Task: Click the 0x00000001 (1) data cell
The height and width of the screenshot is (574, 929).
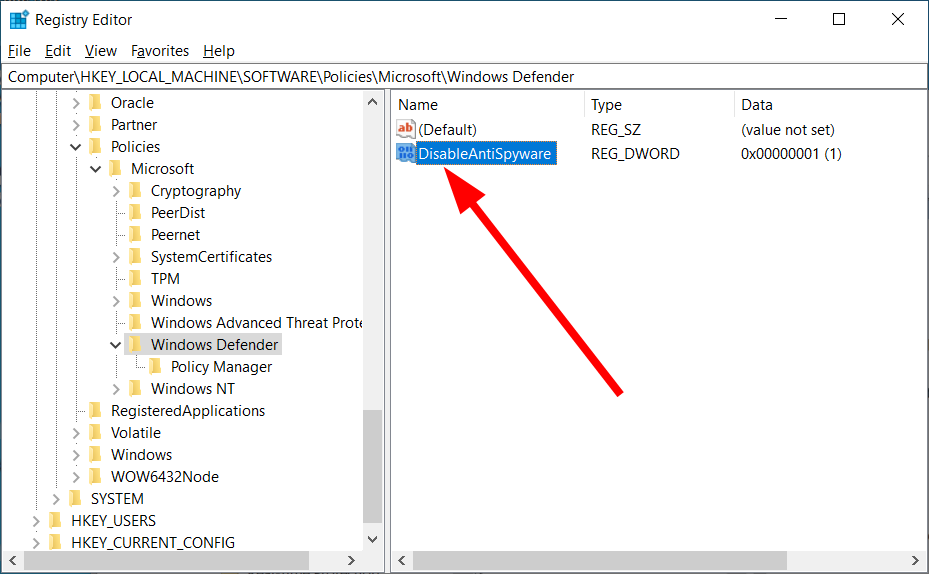Action: (791, 154)
